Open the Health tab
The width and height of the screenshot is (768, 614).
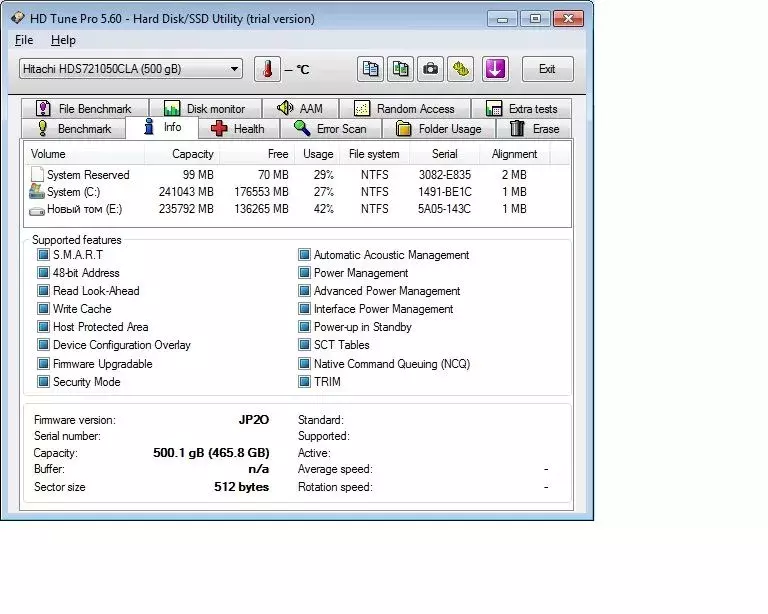click(x=239, y=129)
